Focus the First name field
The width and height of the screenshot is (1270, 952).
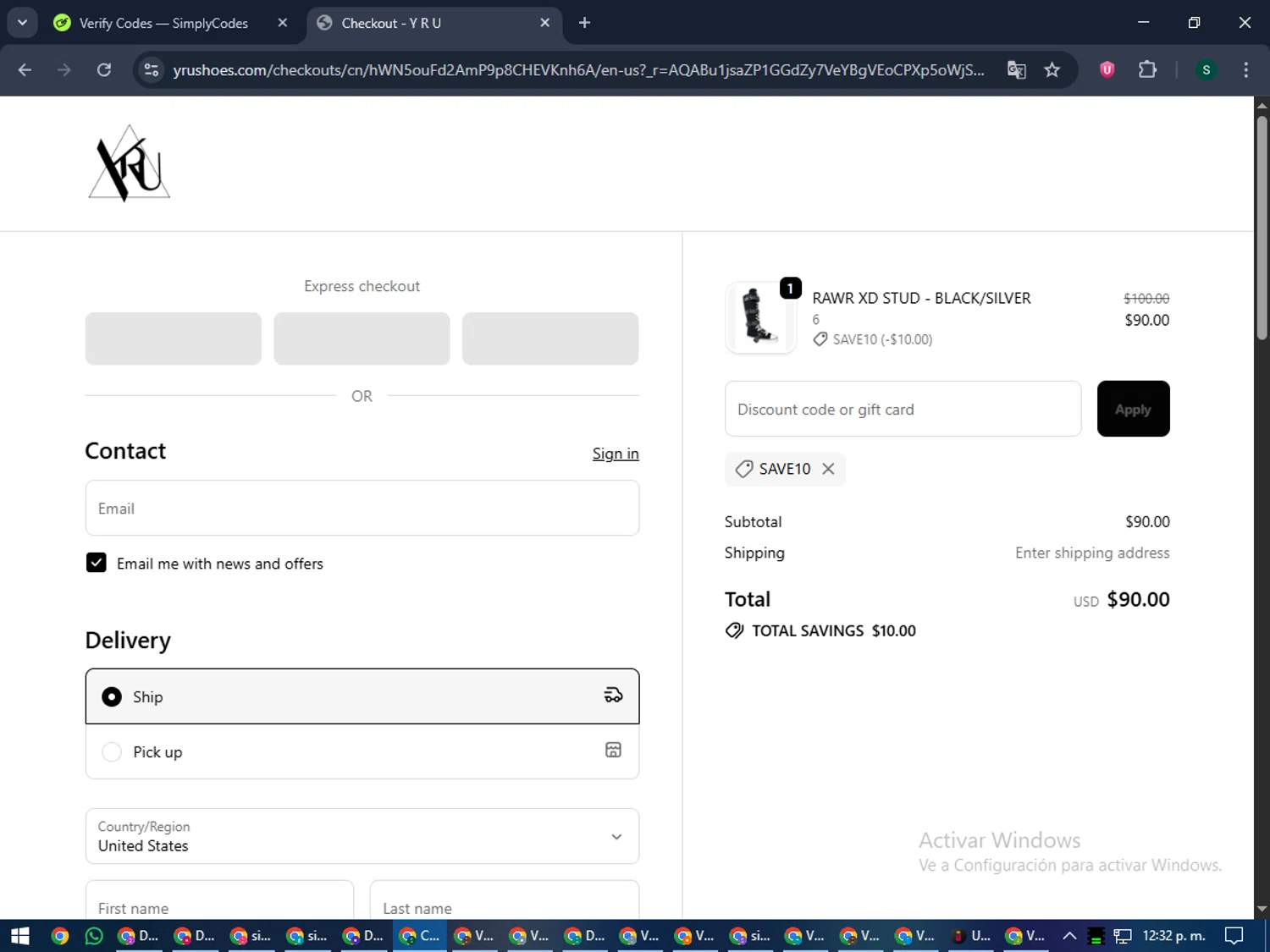pos(219,900)
